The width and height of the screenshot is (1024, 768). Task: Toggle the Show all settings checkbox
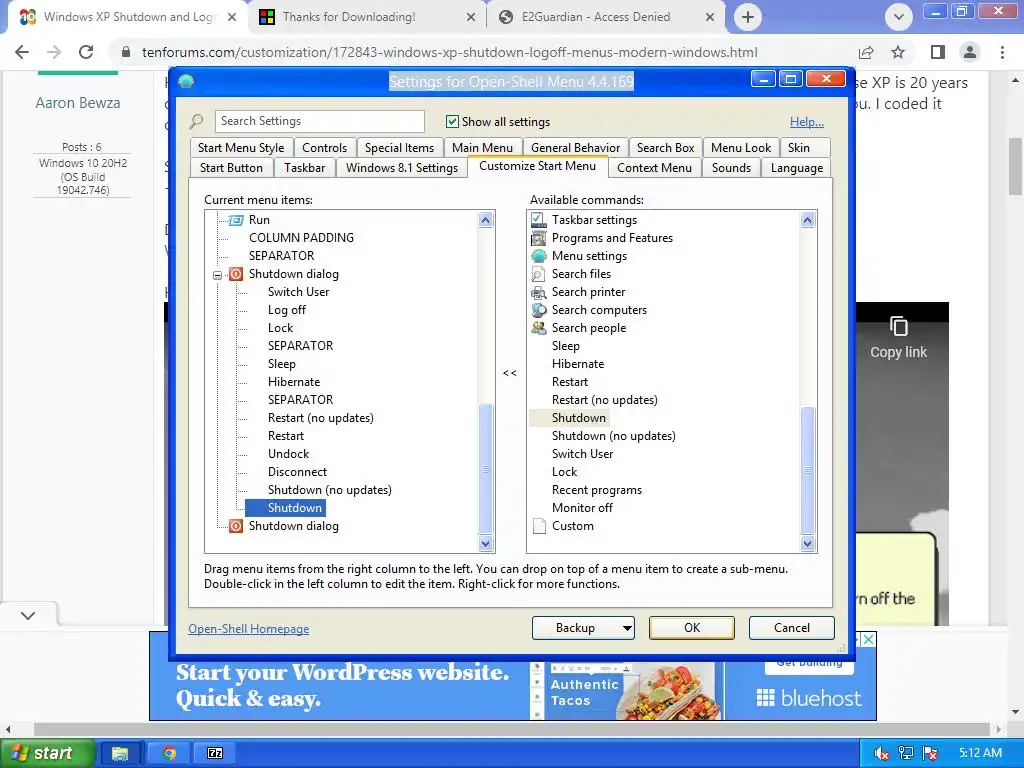(452, 121)
